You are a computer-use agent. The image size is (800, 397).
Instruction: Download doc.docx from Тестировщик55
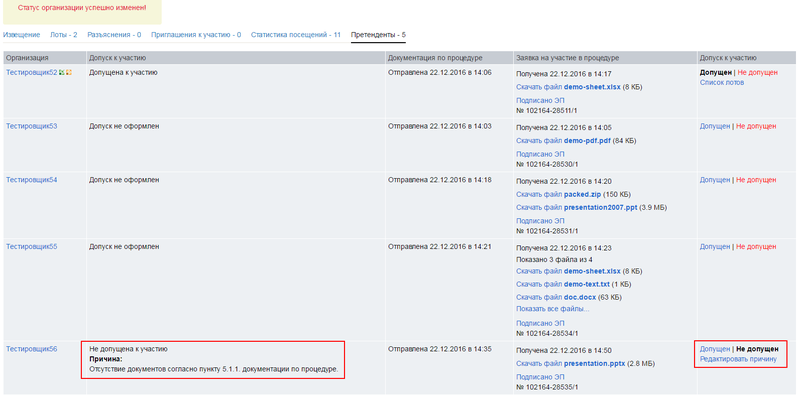(557, 297)
